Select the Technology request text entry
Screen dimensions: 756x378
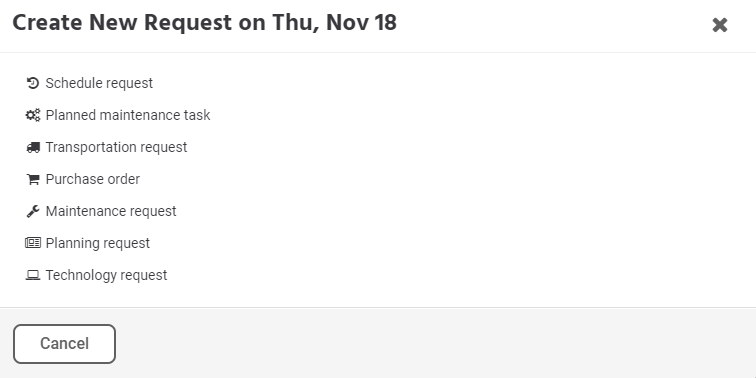(106, 275)
